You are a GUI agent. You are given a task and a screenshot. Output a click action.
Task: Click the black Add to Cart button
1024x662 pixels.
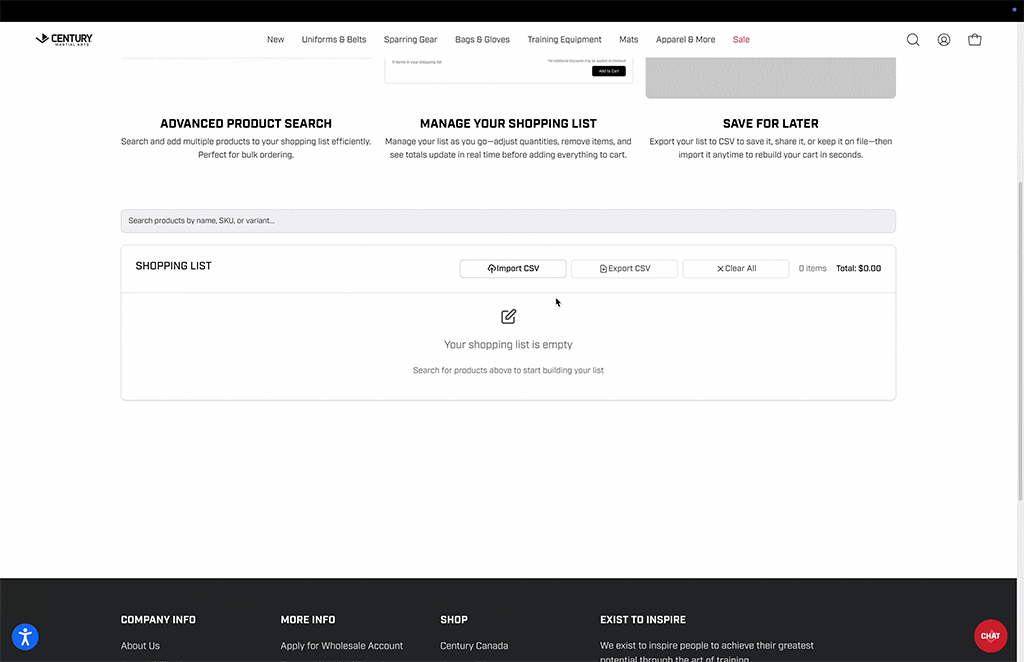(x=609, y=71)
